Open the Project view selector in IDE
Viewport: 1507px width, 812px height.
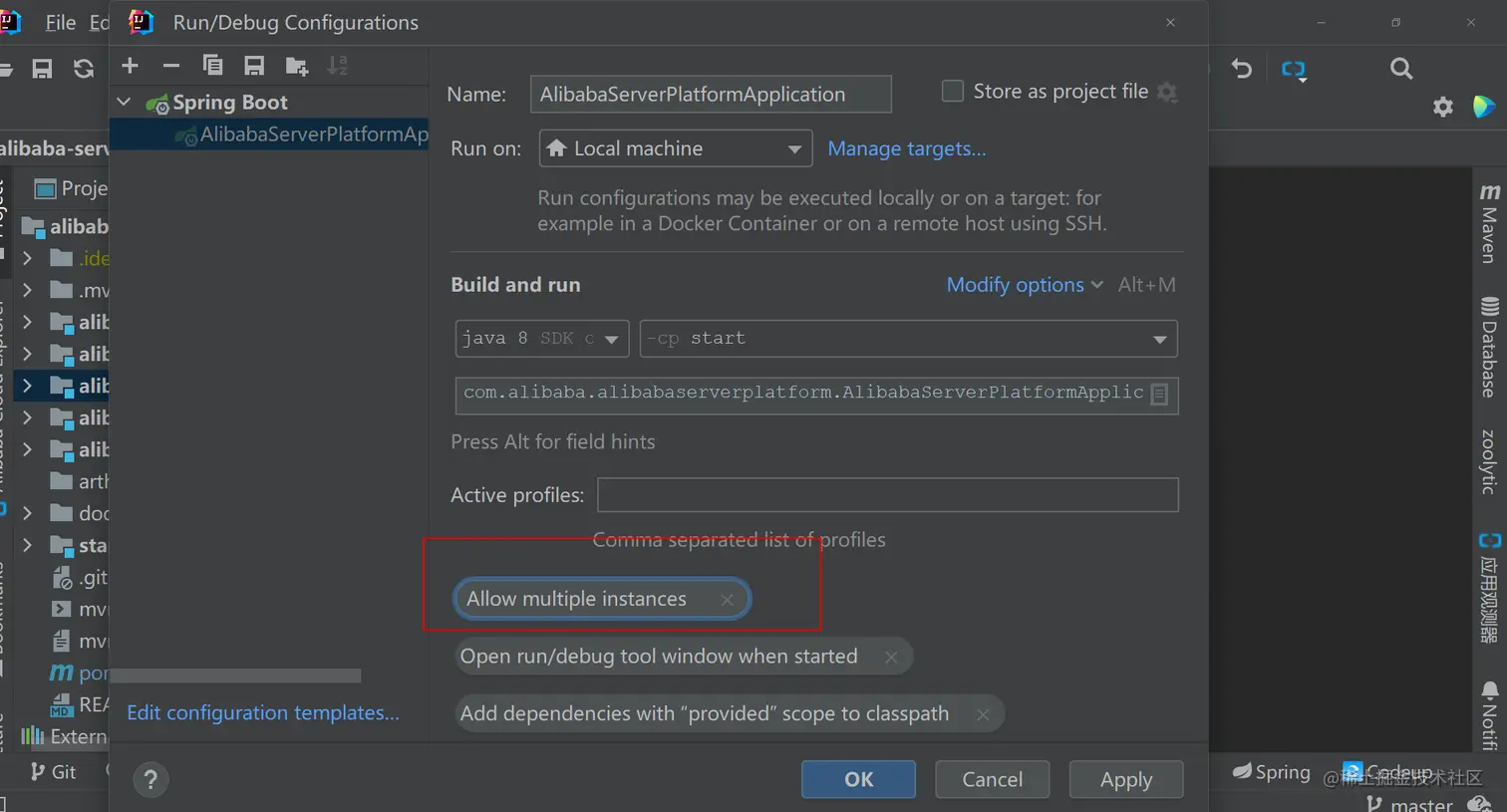71,188
